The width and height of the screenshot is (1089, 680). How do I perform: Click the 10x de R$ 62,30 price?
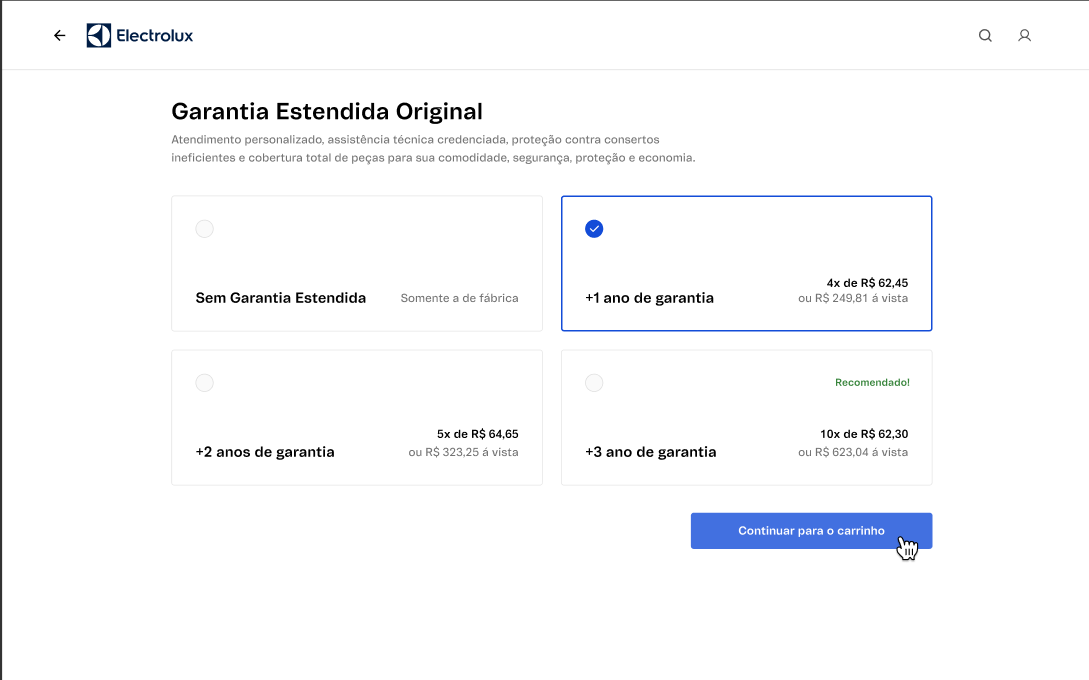point(864,434)
